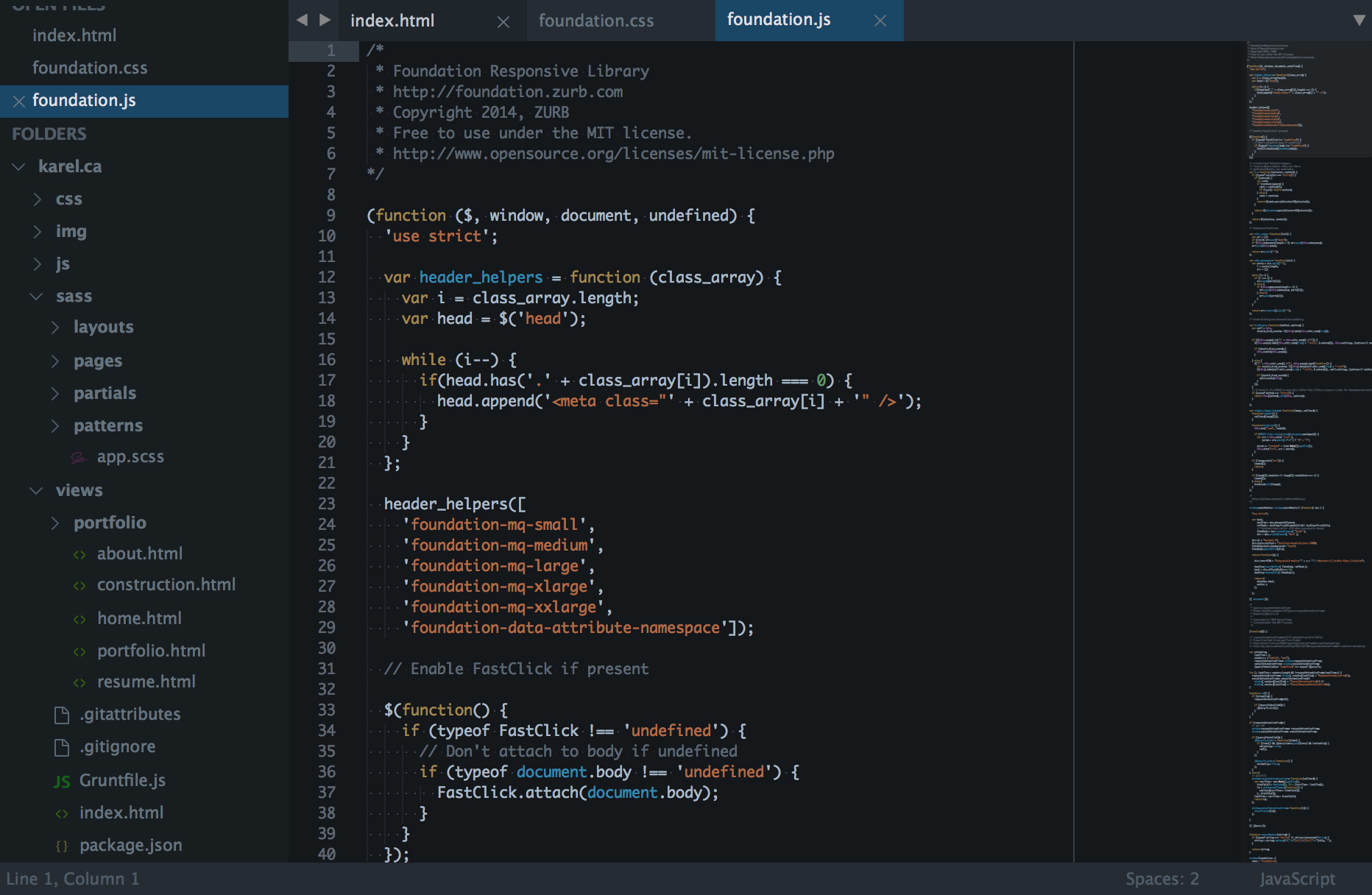This screenshot has height=895, width=1372.
Task: Expand the css folder
Action: click(x=37, y=199)
